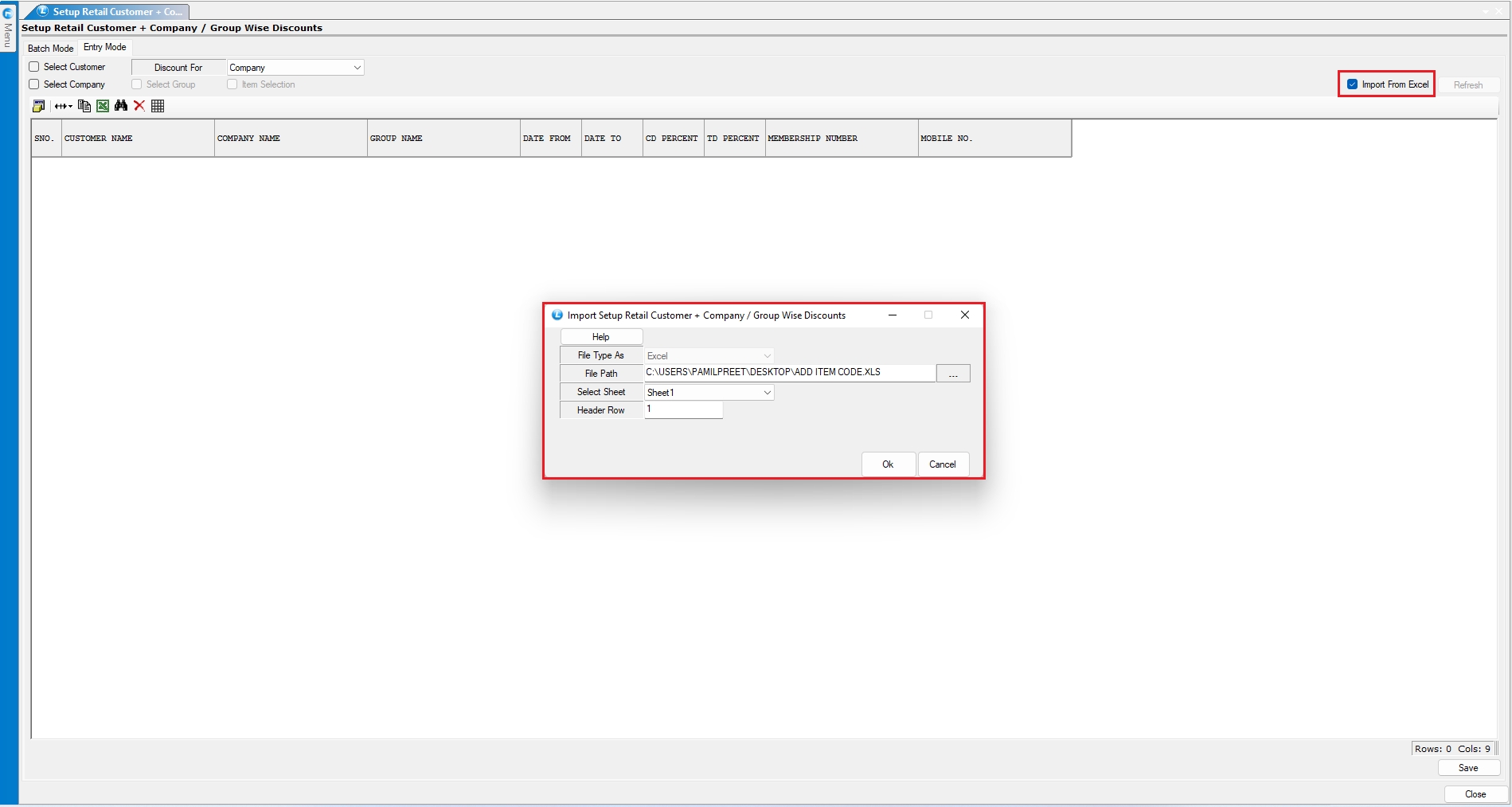Open the blue Menu sidebar icon

[x=8, y=14]
